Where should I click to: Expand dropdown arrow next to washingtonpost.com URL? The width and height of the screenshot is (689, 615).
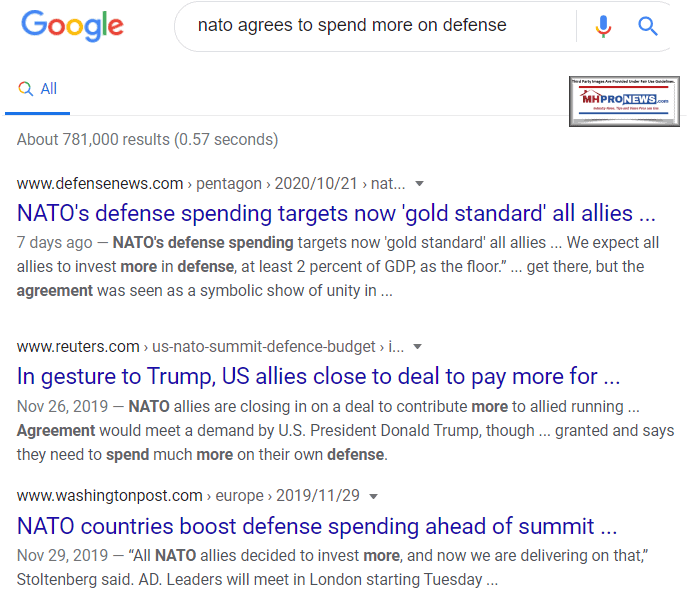373,496
